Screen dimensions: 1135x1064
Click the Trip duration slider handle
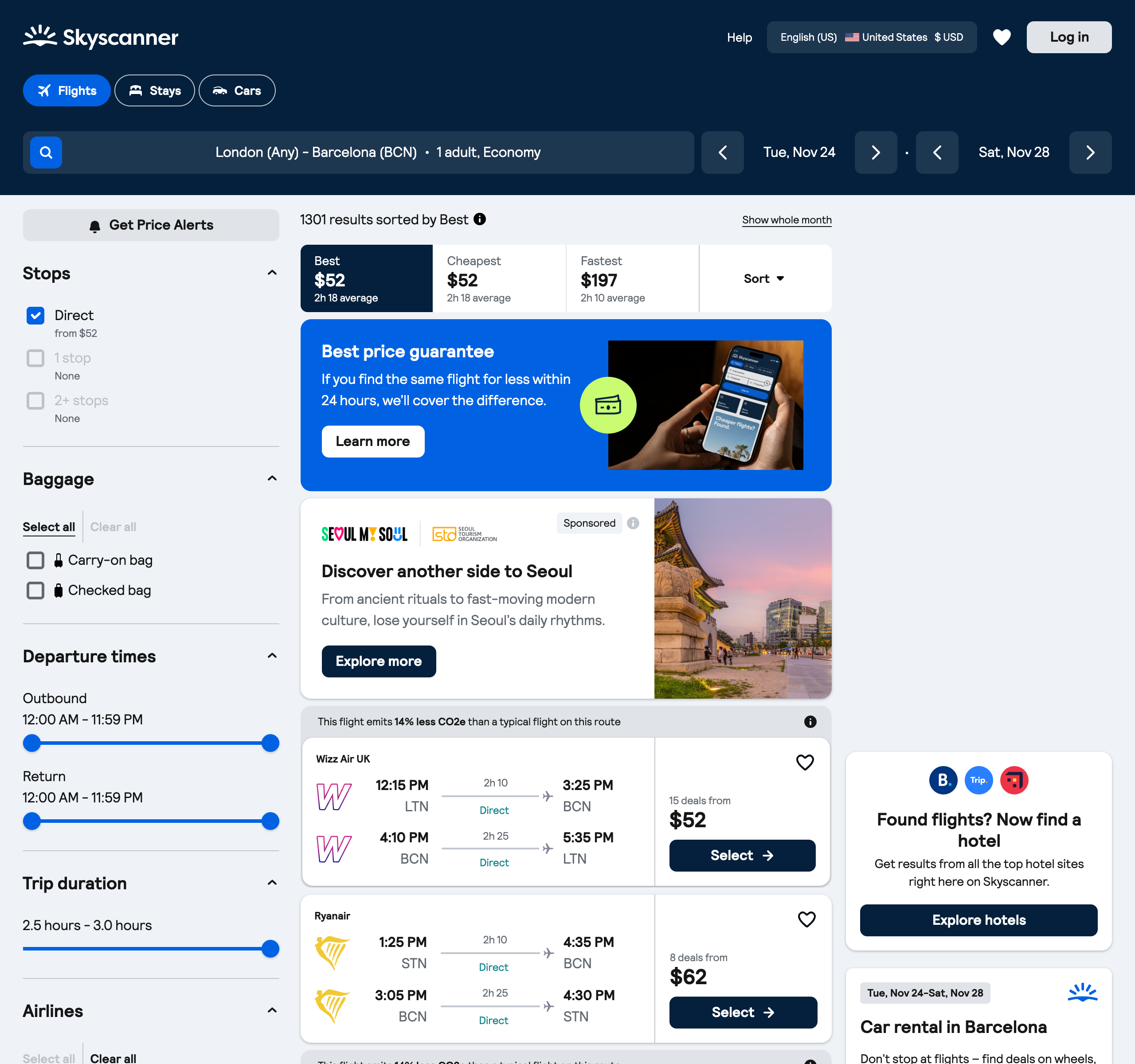coord(270,949)
